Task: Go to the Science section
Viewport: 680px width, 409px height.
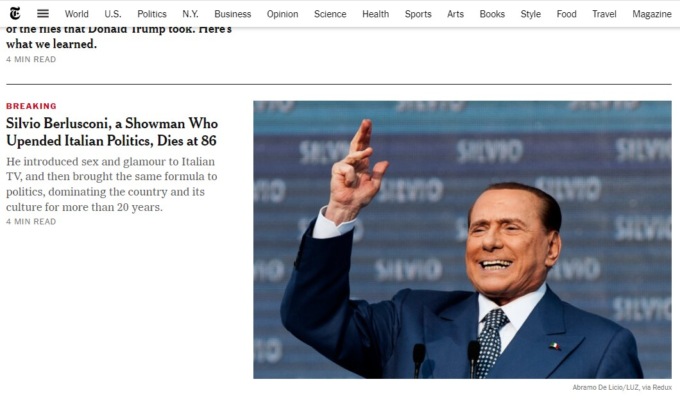Action: (x=330, y=14)
